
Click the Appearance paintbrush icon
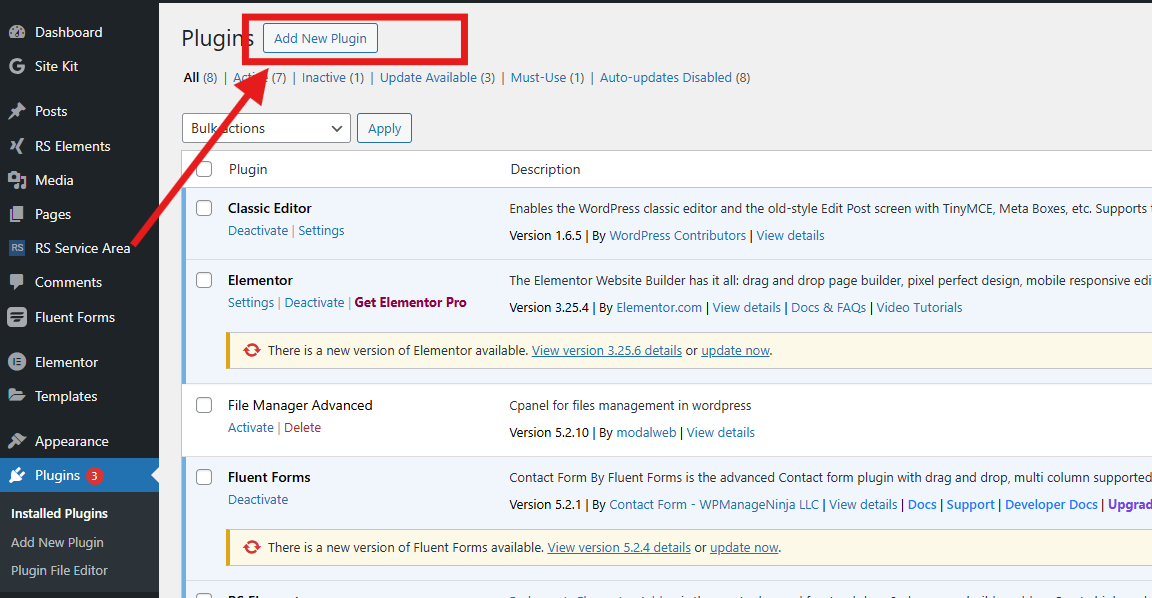point(17,441)
